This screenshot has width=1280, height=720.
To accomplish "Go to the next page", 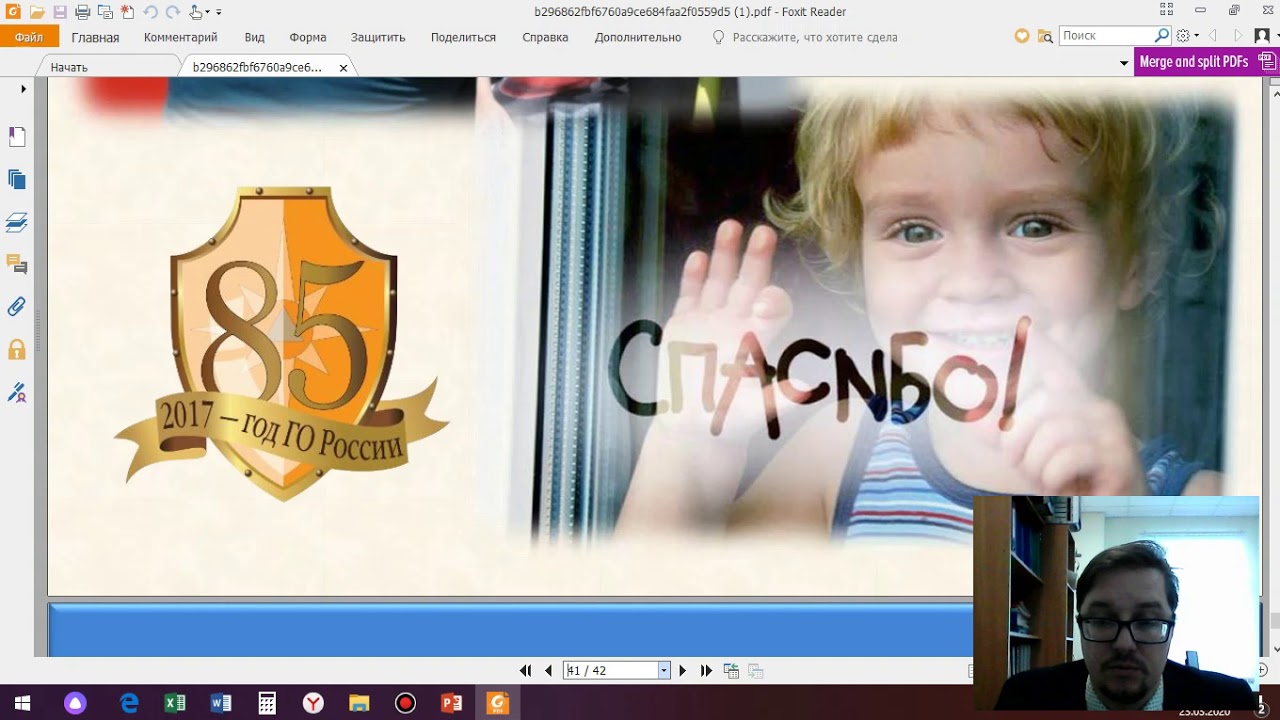I will click(683, 671).
